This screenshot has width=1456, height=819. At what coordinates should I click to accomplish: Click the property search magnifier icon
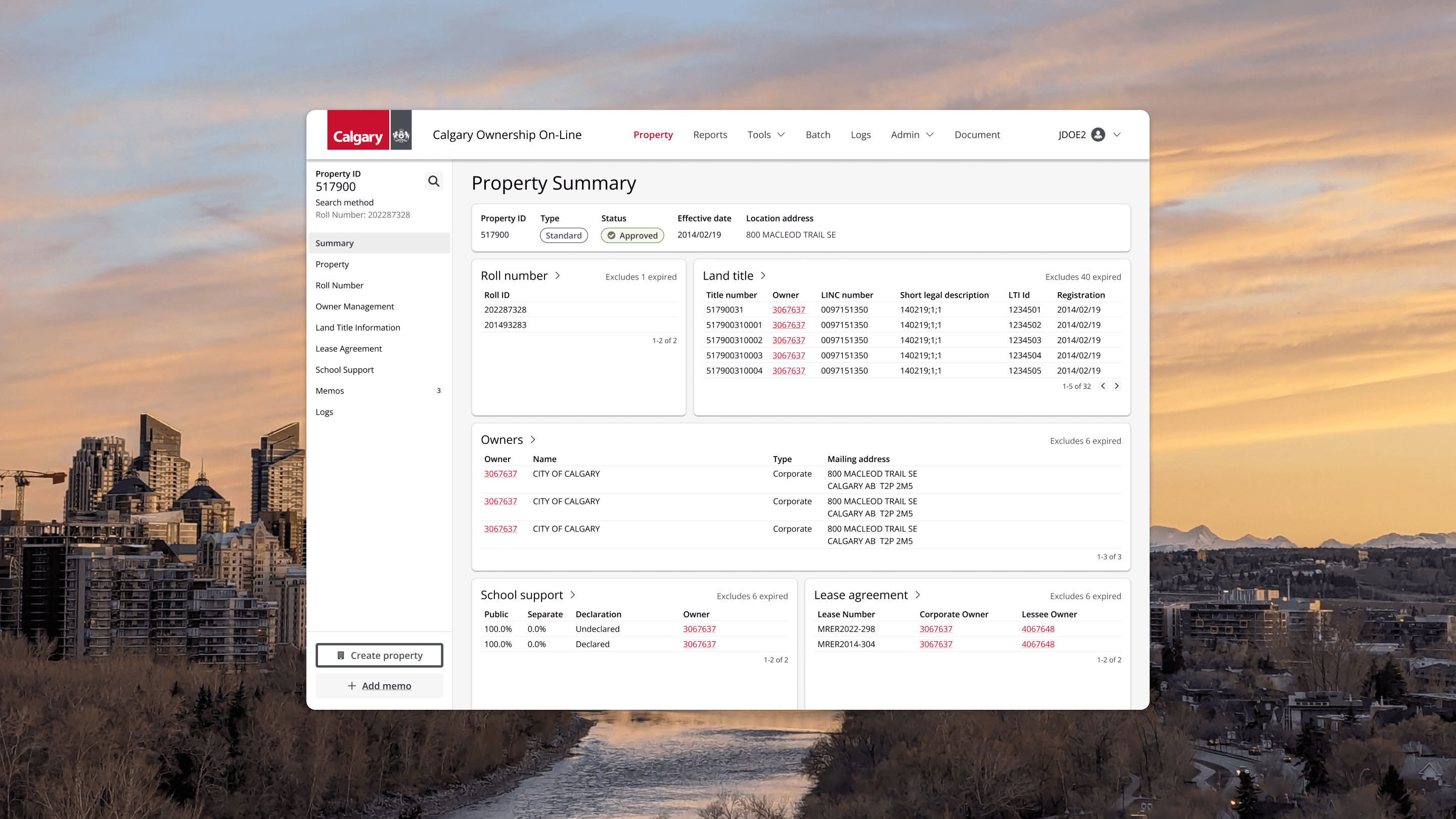434,181
